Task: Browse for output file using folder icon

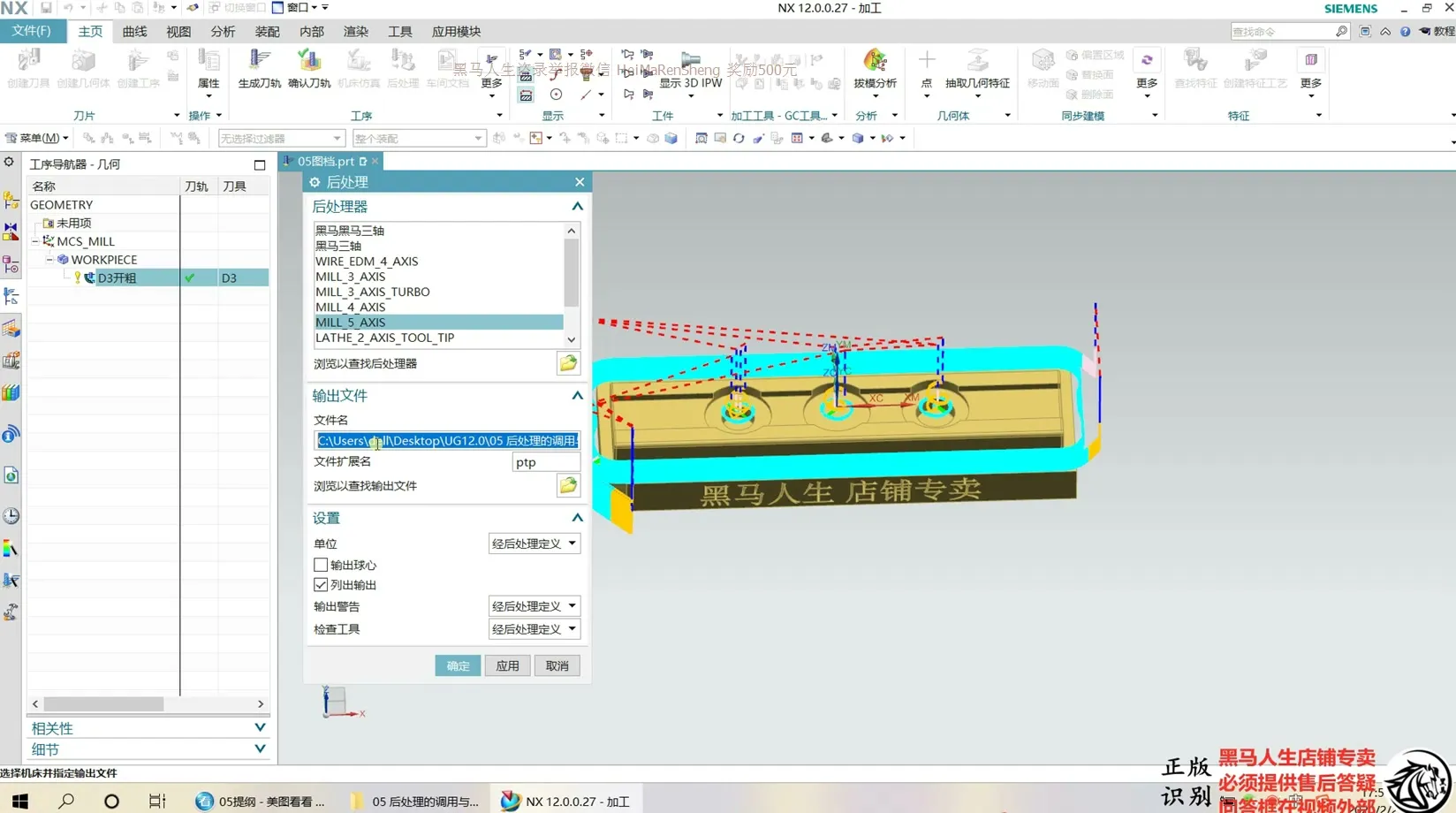Action: point(568,485)
